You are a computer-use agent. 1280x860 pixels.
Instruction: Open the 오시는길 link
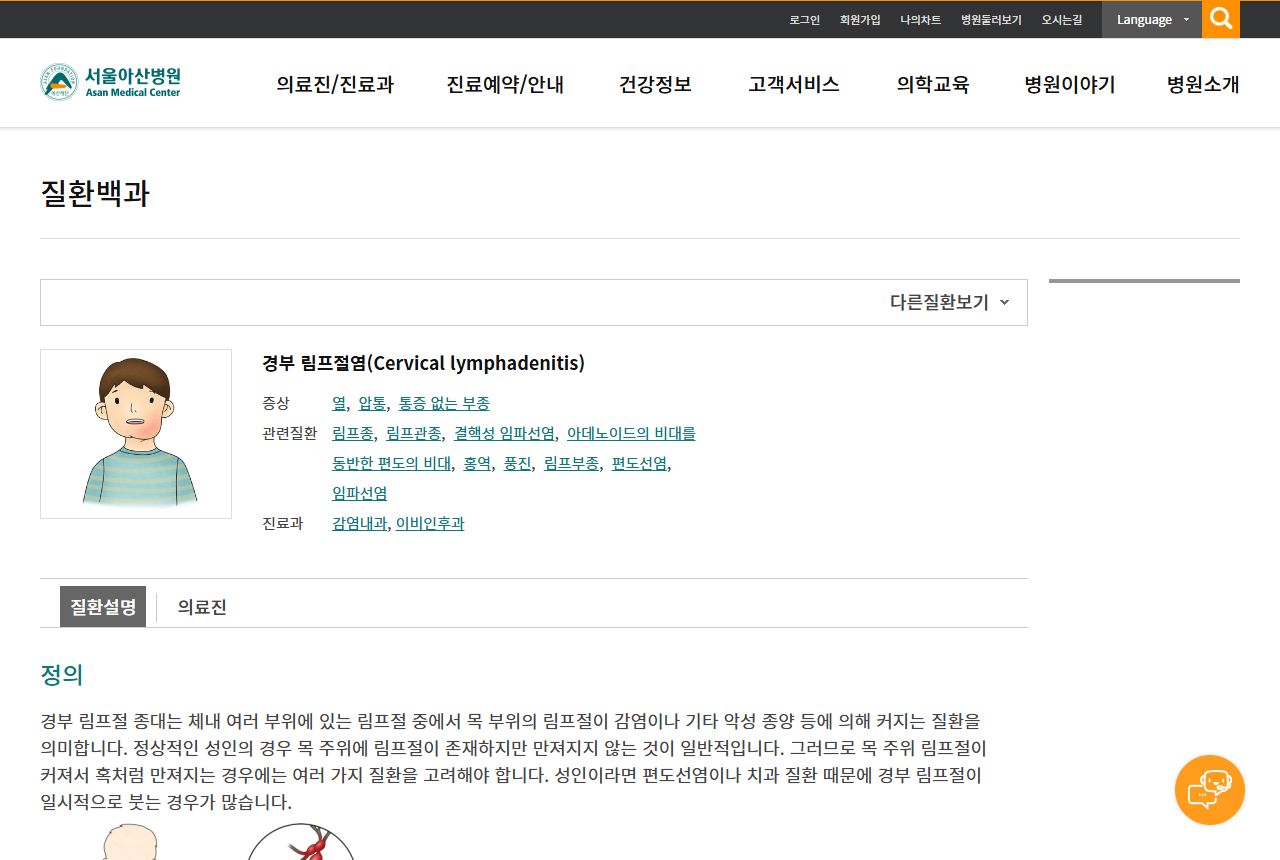pyautogui.click(x=1062, y=20)
